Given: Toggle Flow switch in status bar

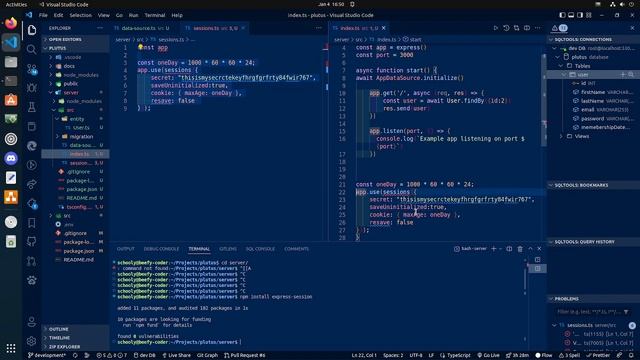Looking at the screenshot, I should click(x=543, y=355).
